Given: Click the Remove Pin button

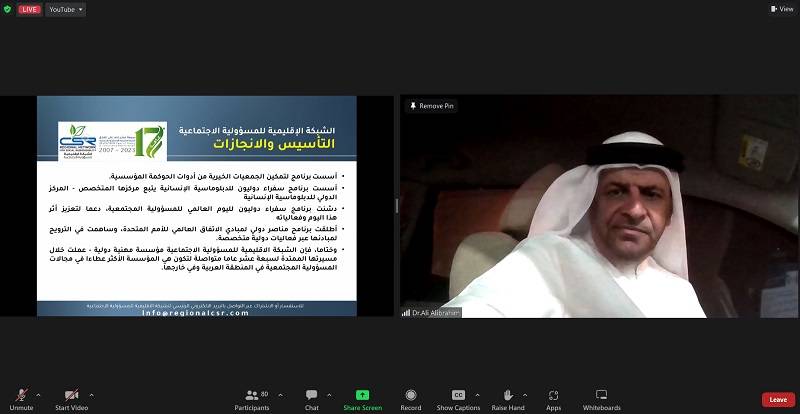Looking at the screenshot, I should point(431,106).
